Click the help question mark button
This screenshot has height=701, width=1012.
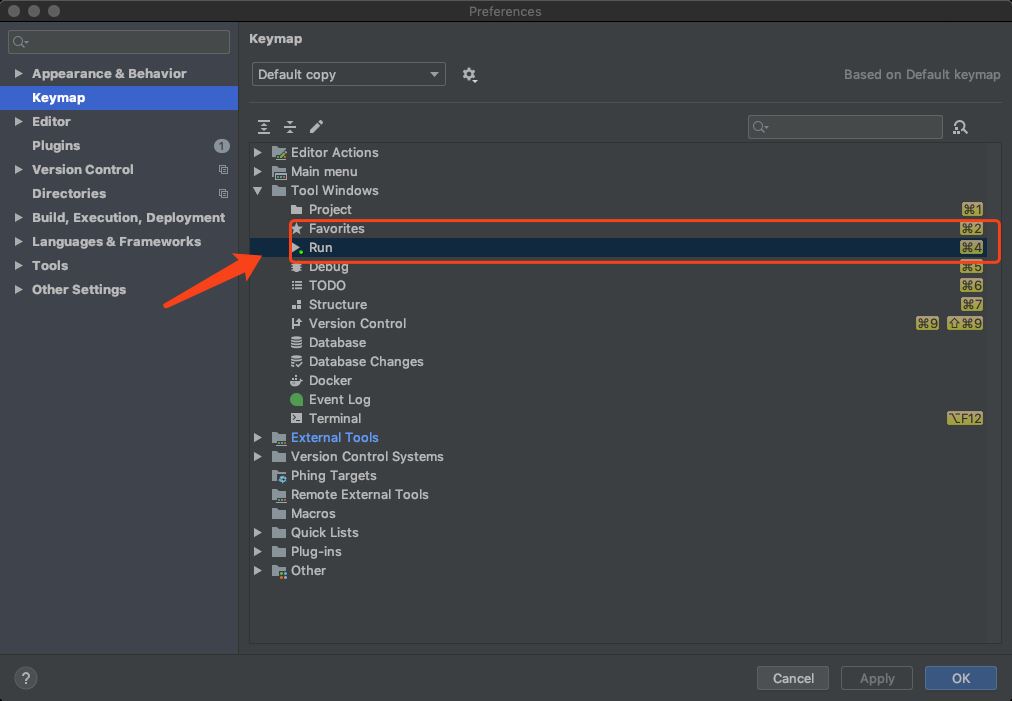[26, 678]
